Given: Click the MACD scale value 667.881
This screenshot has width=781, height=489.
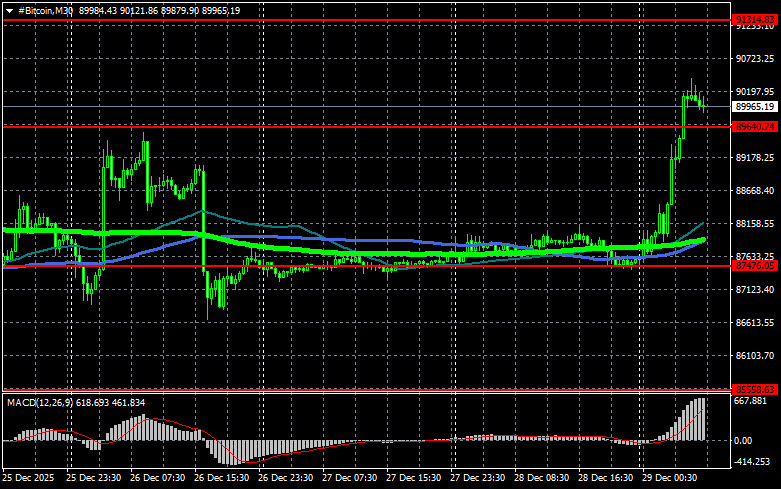Looking at the screenshot, I should pos(755,401).
